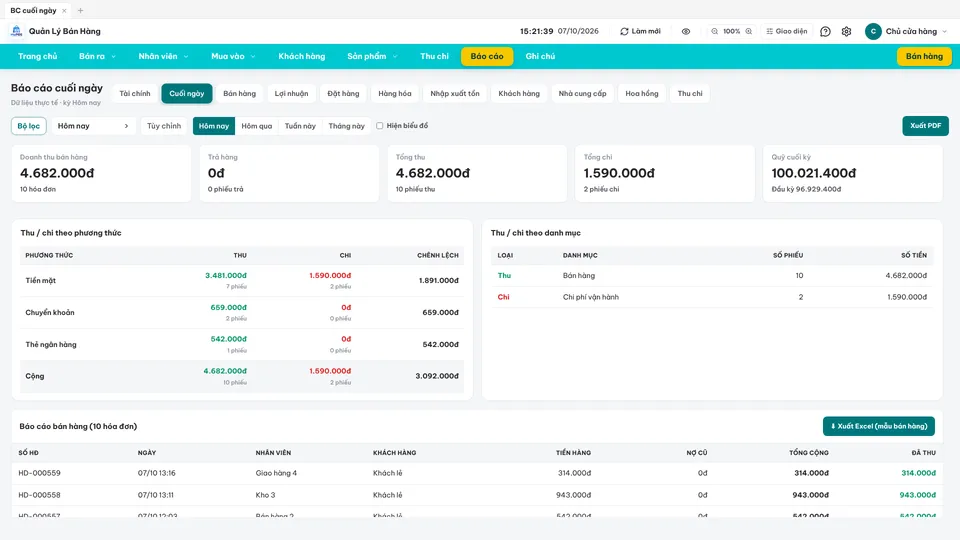Click the Quản Lý Bán Hàng app logo

point(17,31)
